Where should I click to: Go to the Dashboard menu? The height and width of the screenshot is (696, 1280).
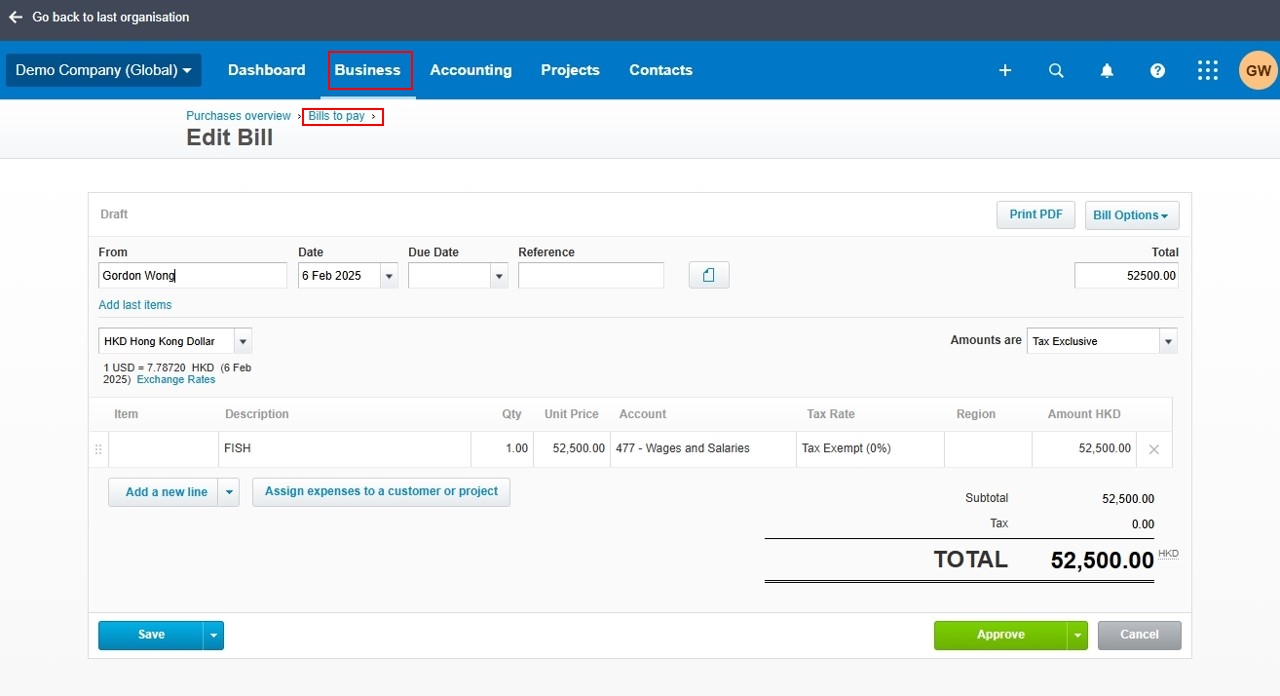(x=266, y=70)
